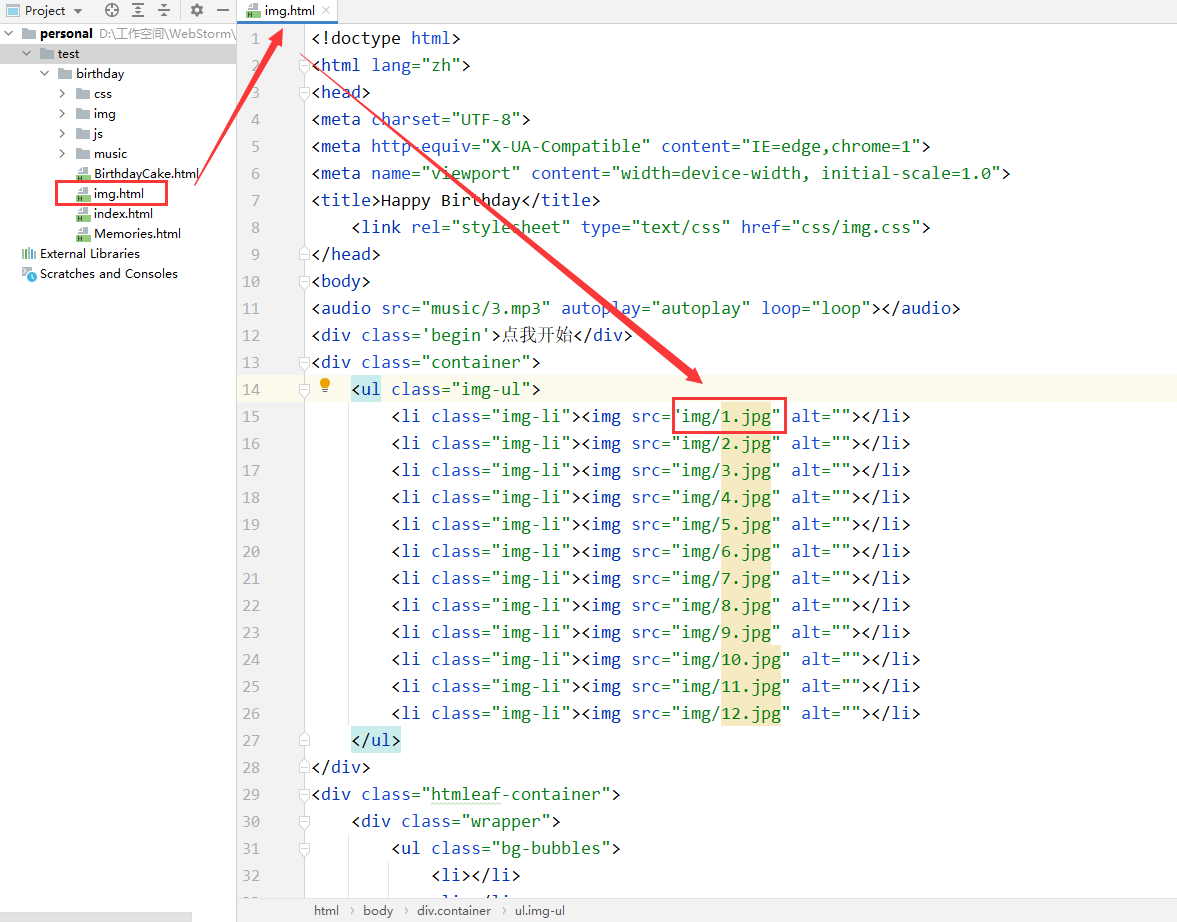Click the Happy Birthday title text
The image size is (1177, 922).
point(450,200)
